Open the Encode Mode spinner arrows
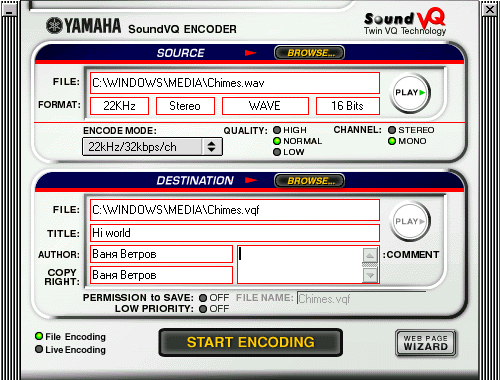 211,147
